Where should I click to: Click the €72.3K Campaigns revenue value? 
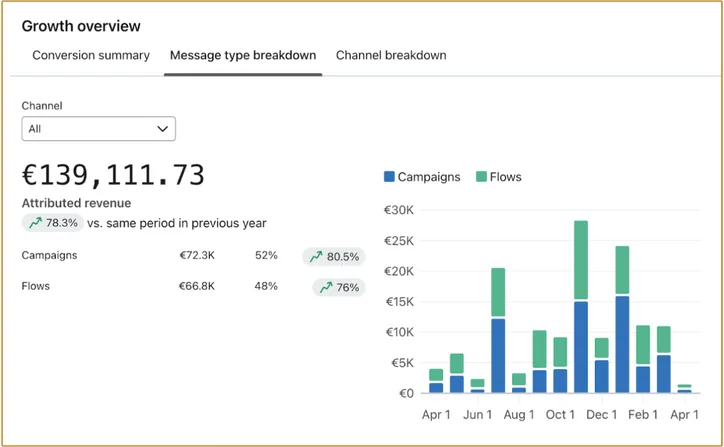click(197, 255)
